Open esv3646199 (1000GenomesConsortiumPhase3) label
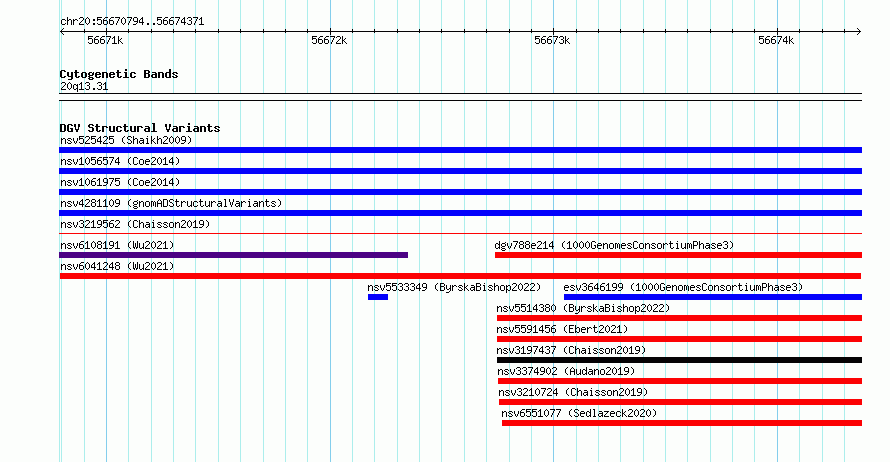The height and width of the screenshot is (462, 890). [x=683, y=287]
